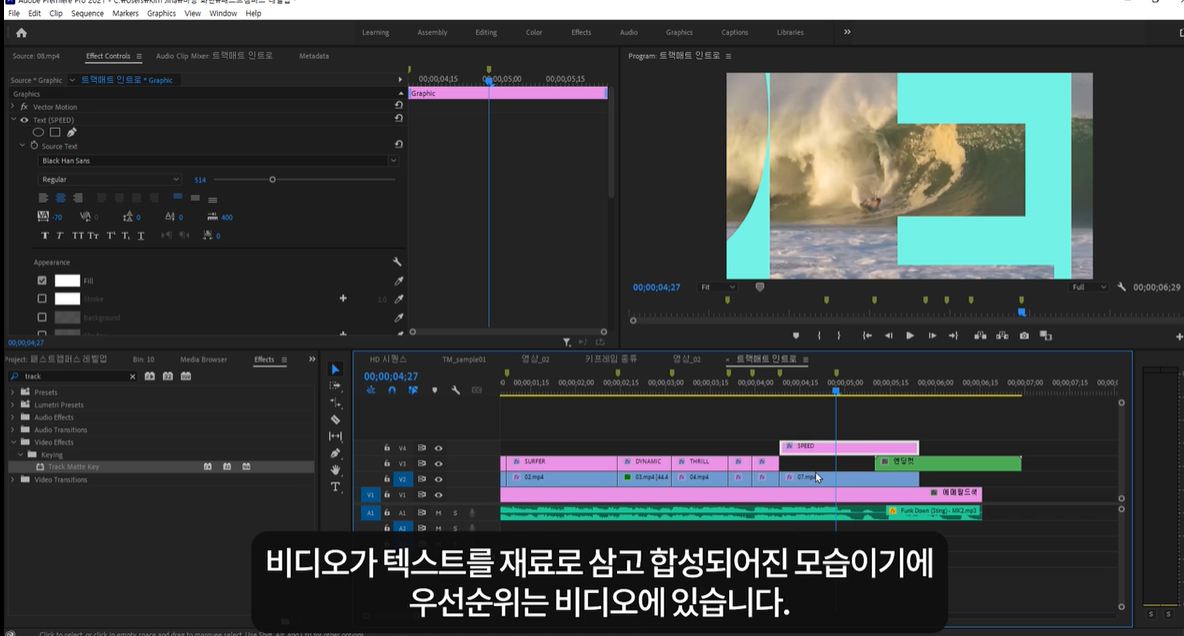Screen dimensions: 1184x636
Task: Open Appearance graphics properties wrench
Action: click(397, 261)
